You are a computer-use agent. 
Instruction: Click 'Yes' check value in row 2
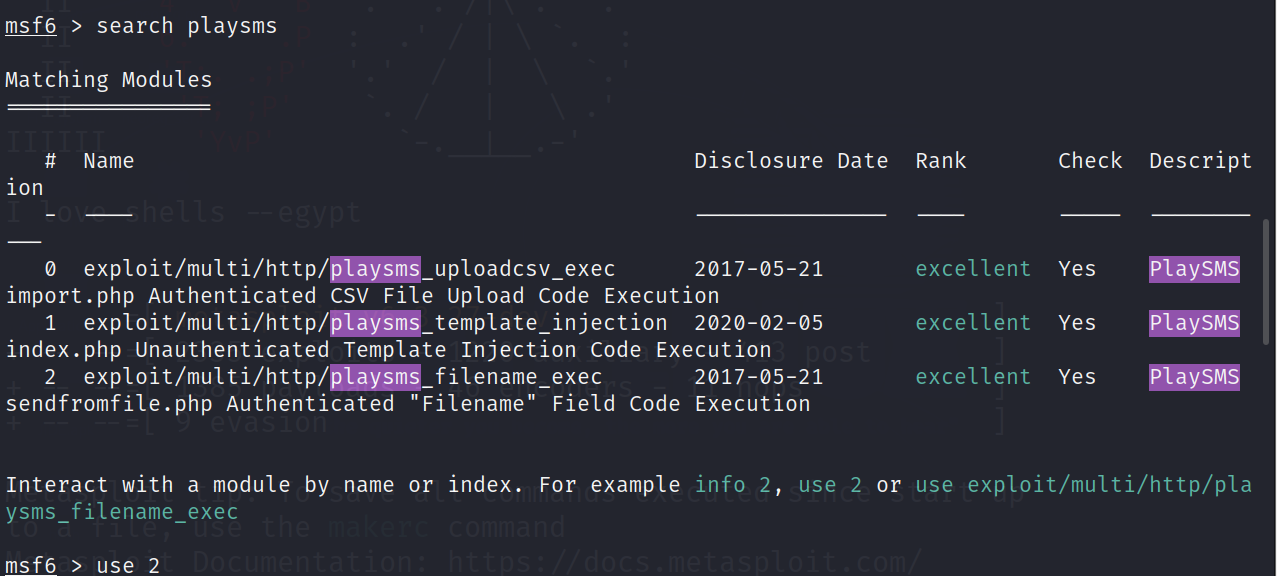click(1077, 377)
